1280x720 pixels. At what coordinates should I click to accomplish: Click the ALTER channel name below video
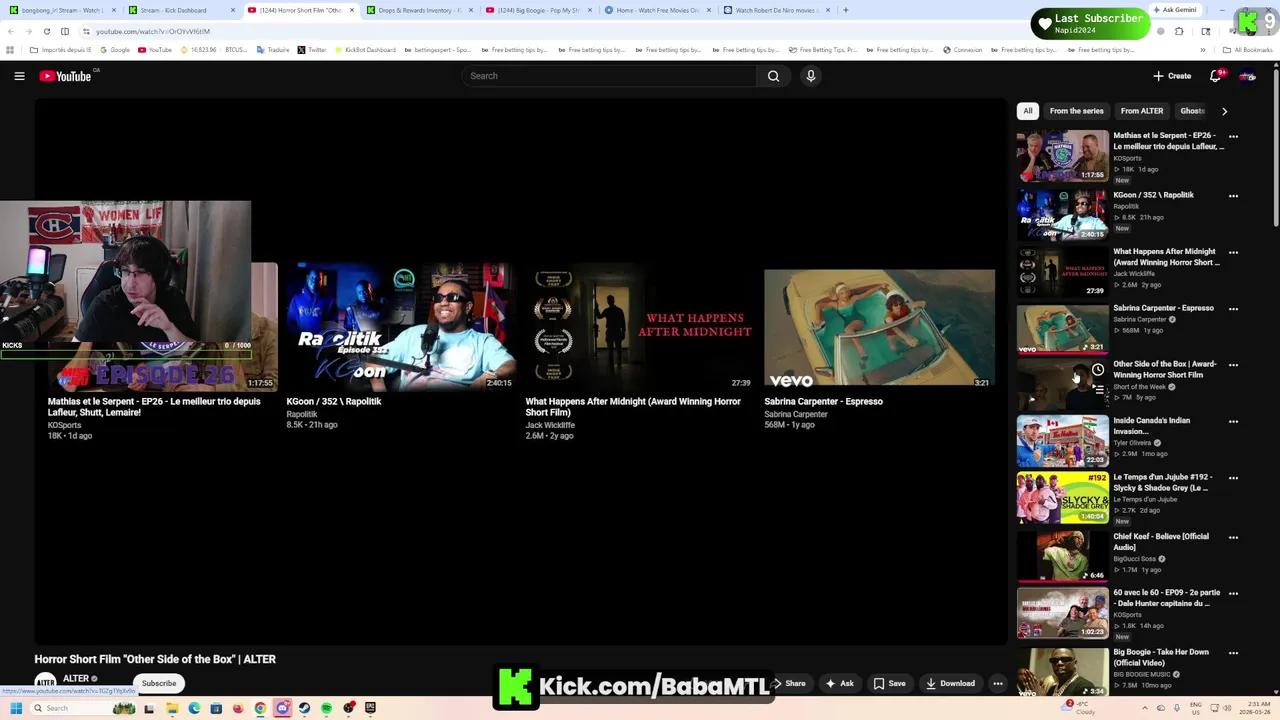click(x=76, y=679)
